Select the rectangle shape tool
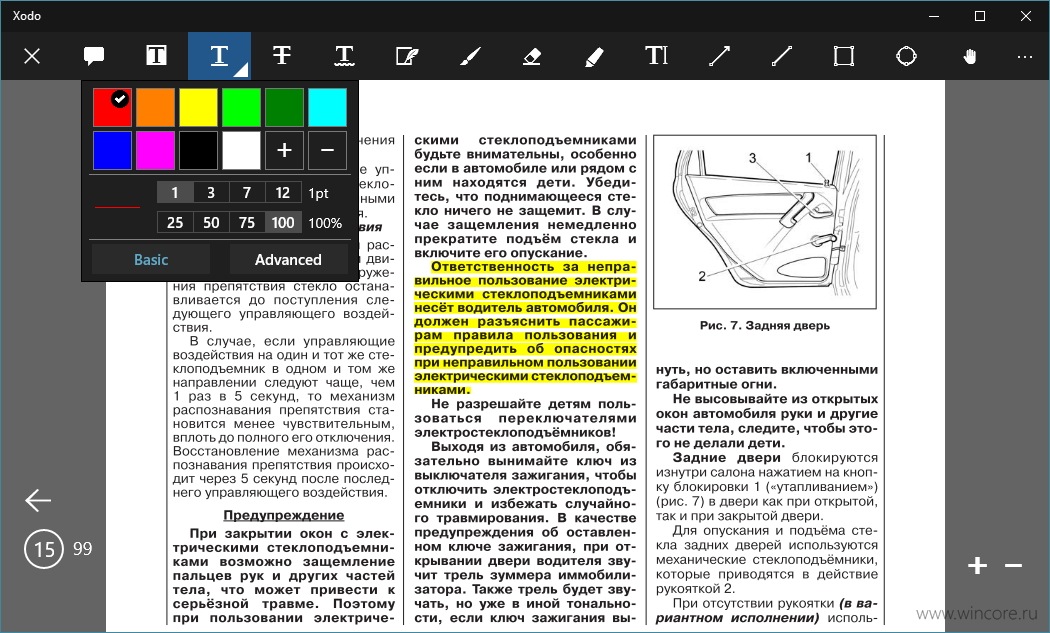Screen dimensions: 1050x633 (844, 56)
